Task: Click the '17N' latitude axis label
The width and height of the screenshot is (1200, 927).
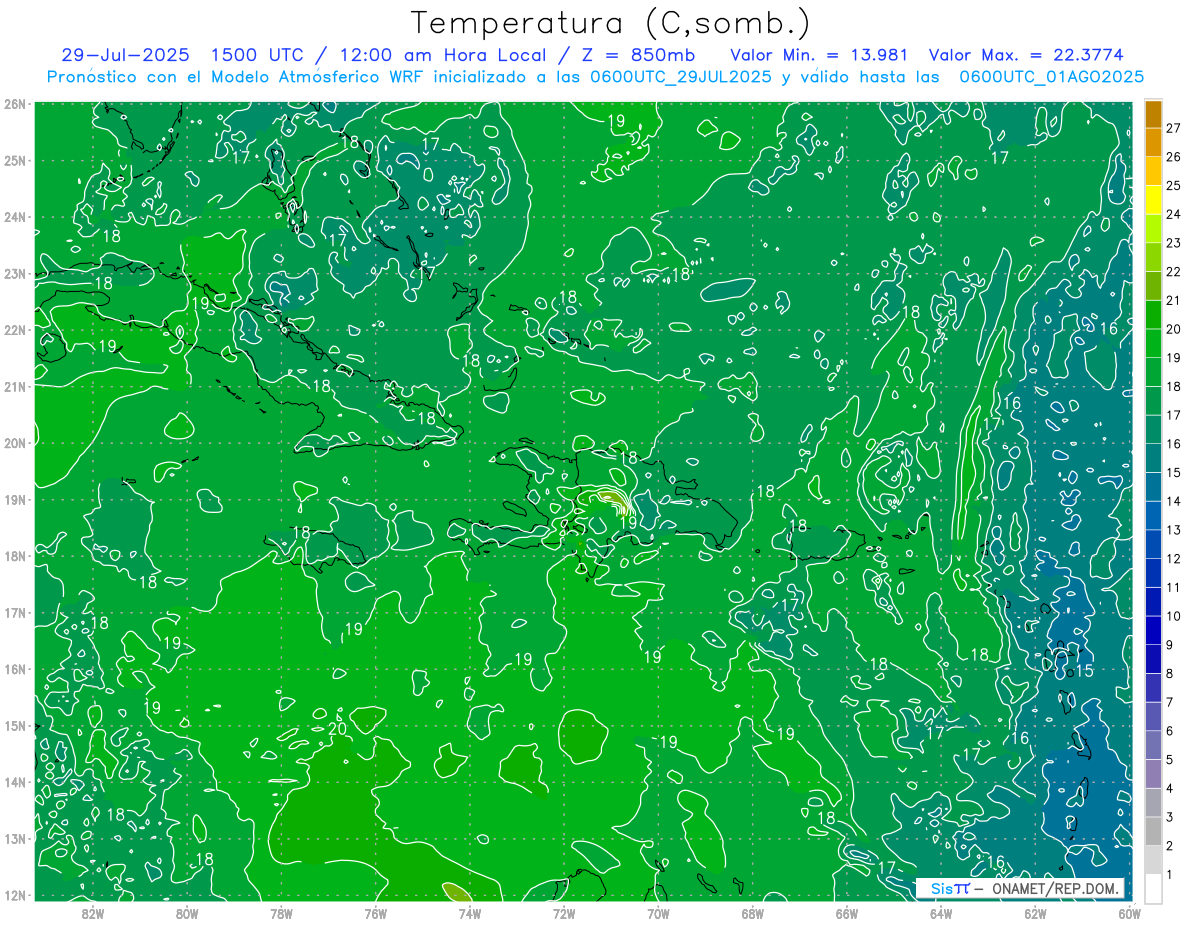Action: tap(14, 612)
